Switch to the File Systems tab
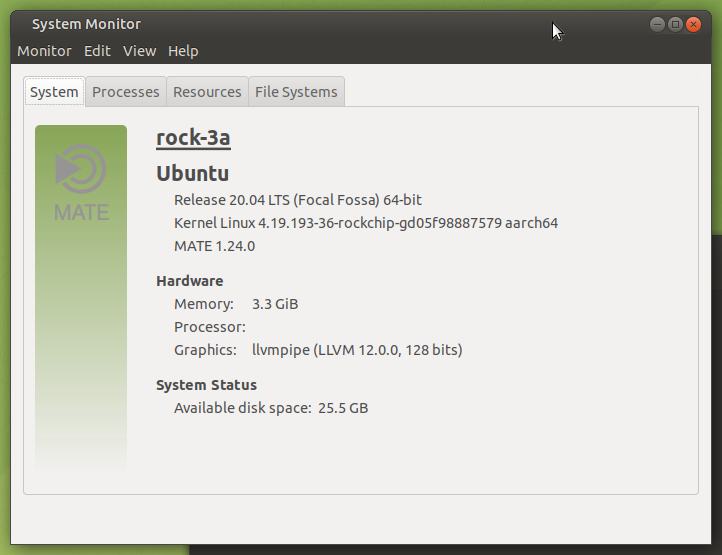722x555 pixels. [x=296, y=92]
